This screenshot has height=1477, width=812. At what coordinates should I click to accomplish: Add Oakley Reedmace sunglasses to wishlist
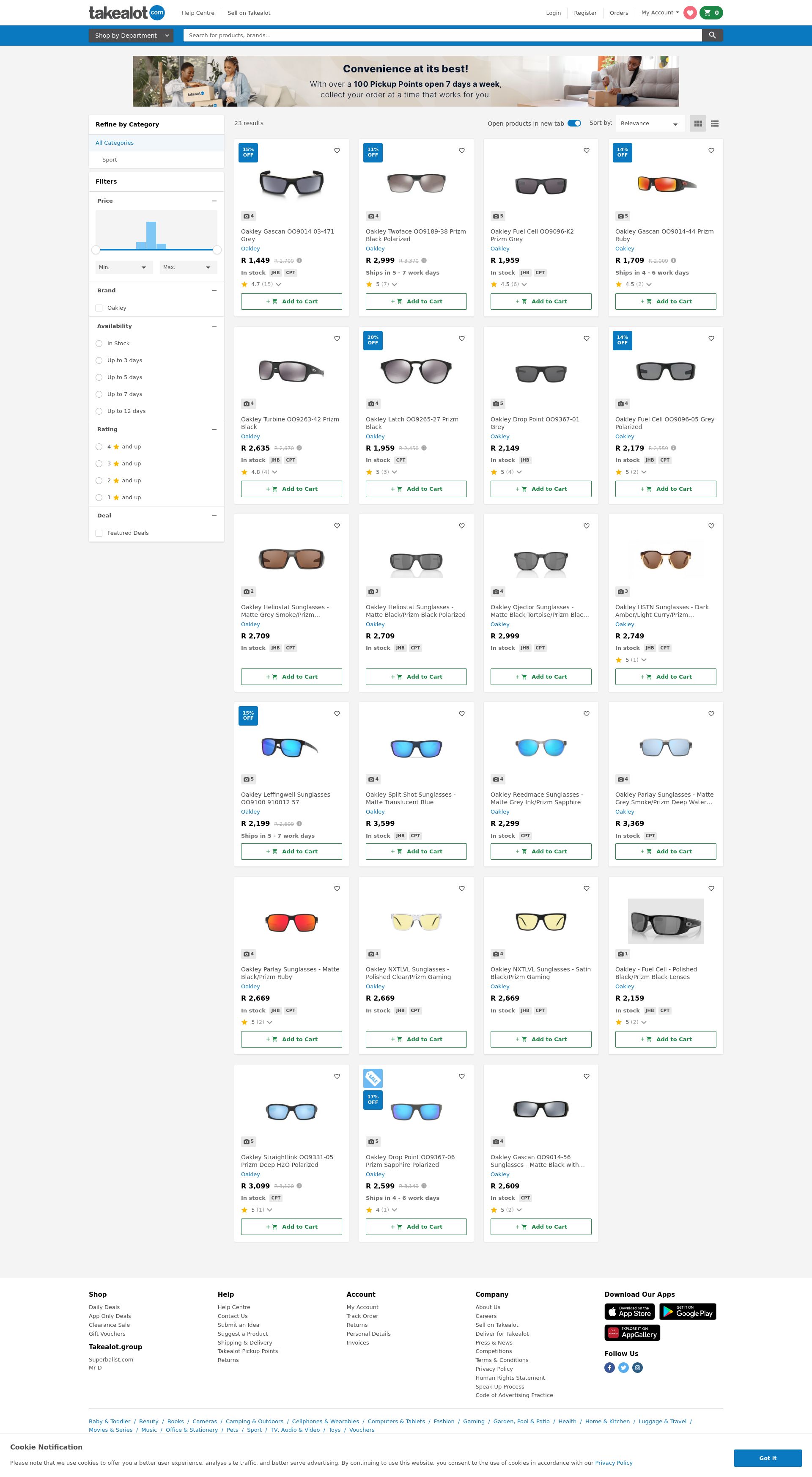point(586,714)
